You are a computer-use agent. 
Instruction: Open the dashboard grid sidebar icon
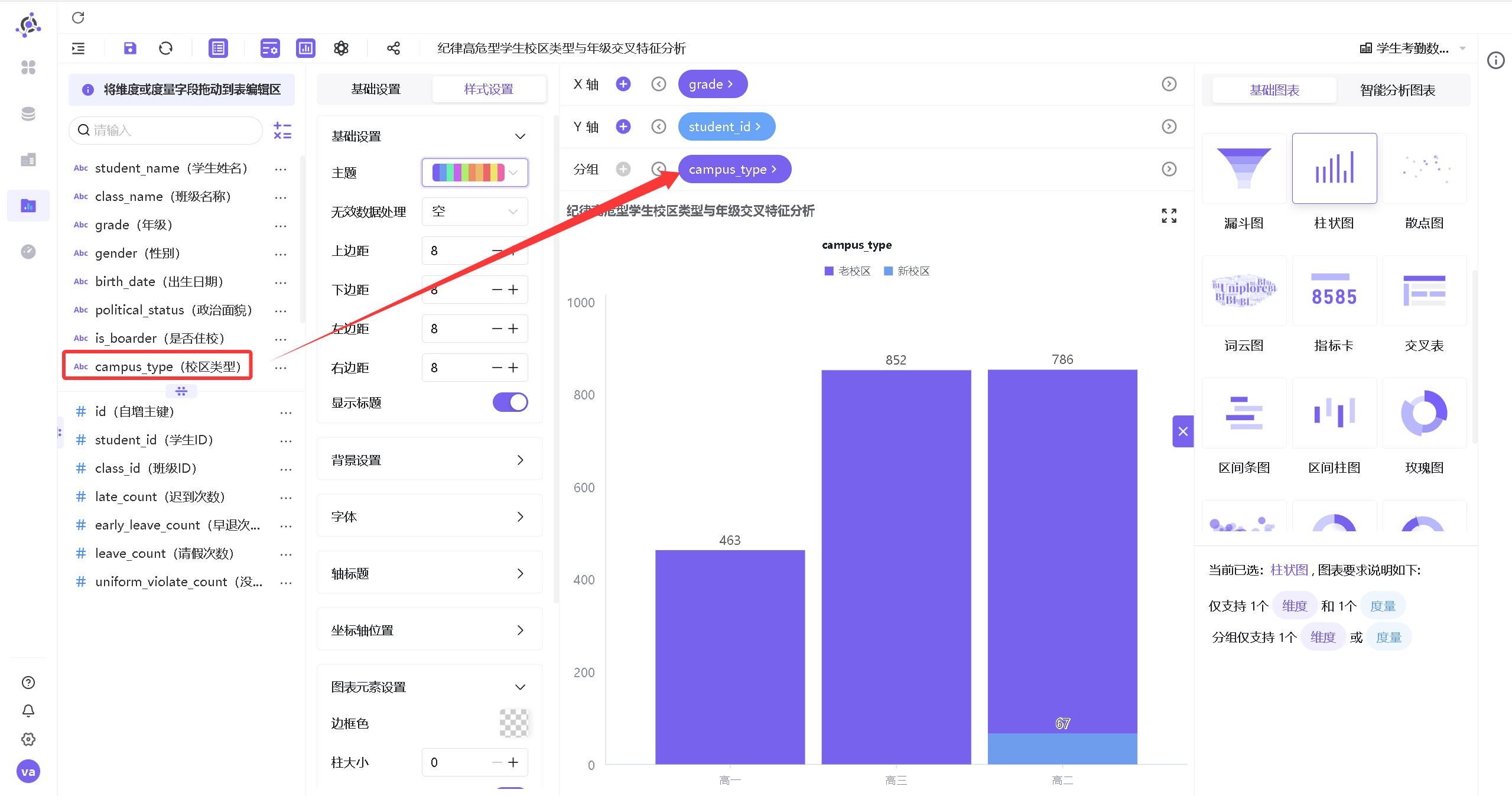pyautogui.click(x=28, y=67)
